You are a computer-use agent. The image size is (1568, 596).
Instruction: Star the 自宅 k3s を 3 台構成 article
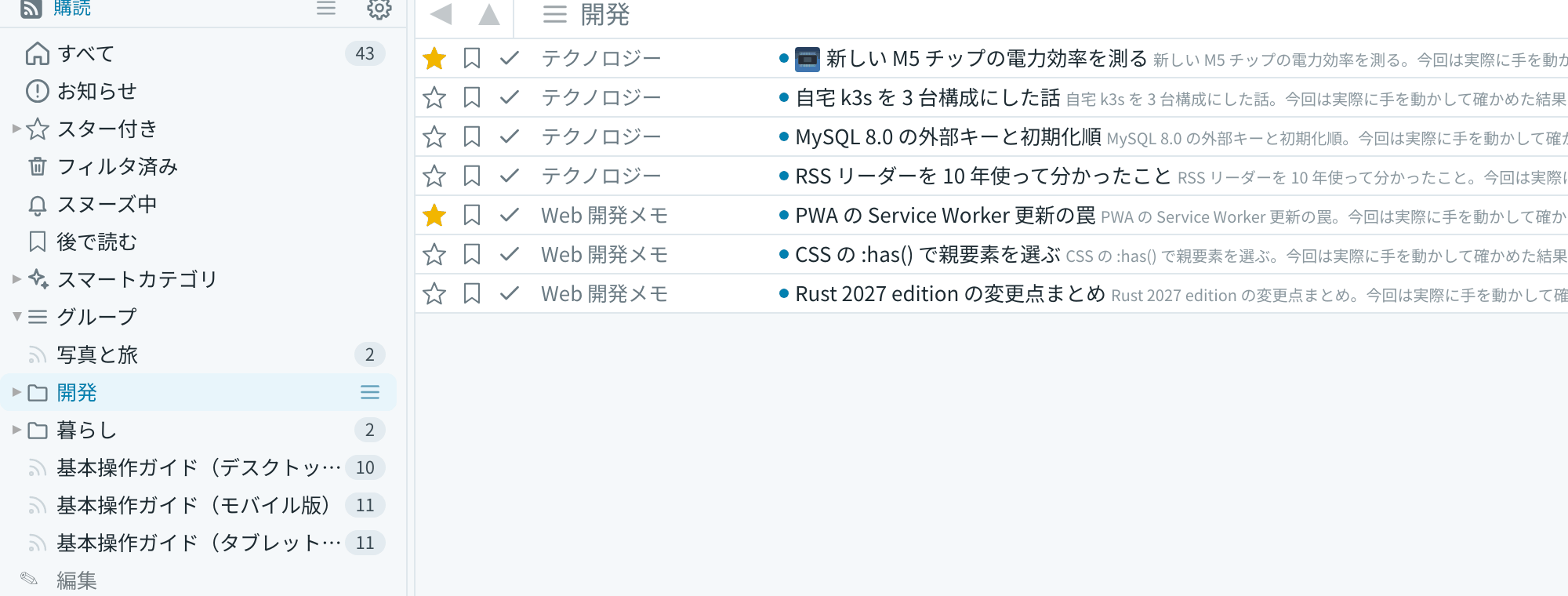point(434,97)
